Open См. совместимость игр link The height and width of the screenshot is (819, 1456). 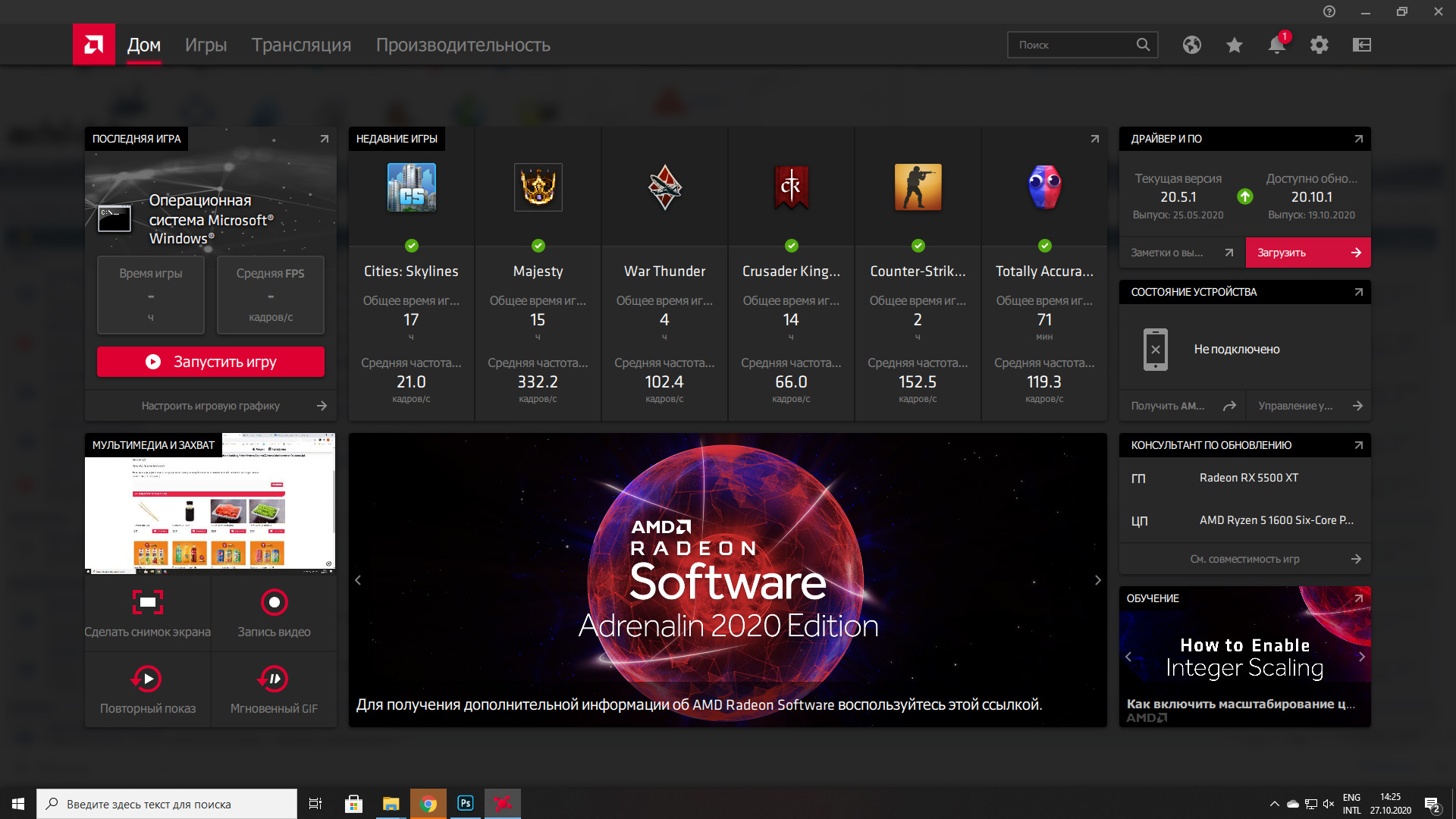pyautogui.click(x=1244, y=559)
